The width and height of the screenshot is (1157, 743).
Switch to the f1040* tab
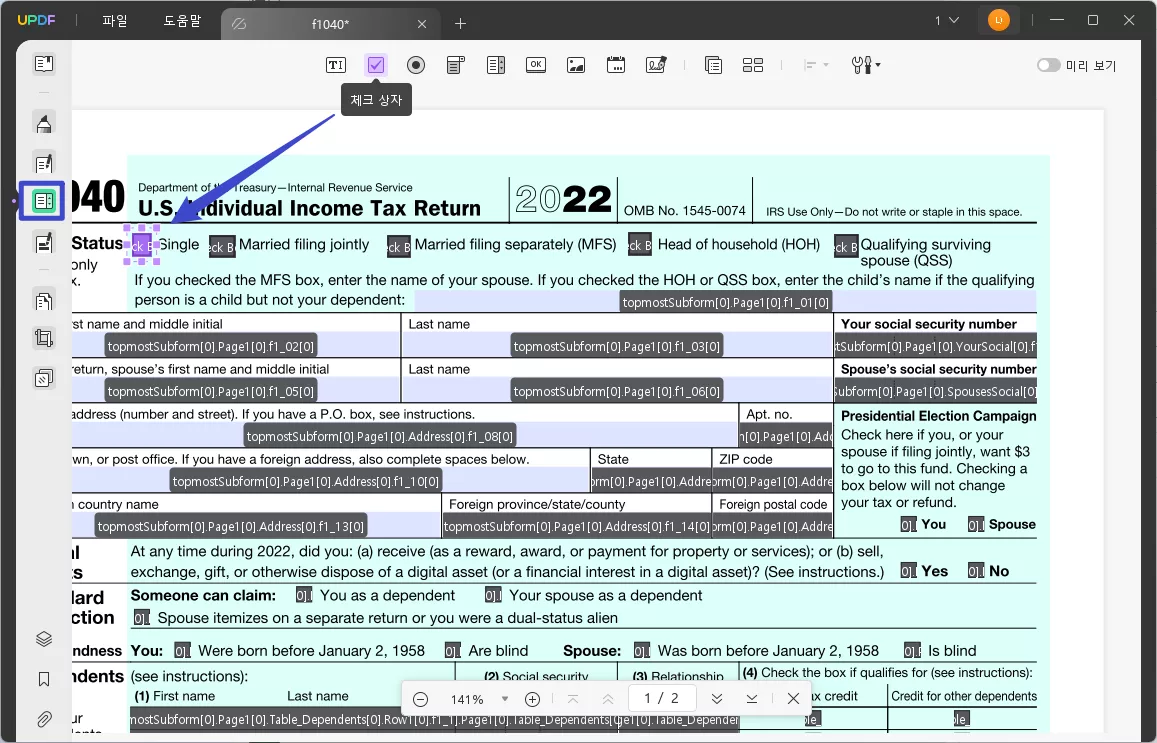click(x=329, y=24)
